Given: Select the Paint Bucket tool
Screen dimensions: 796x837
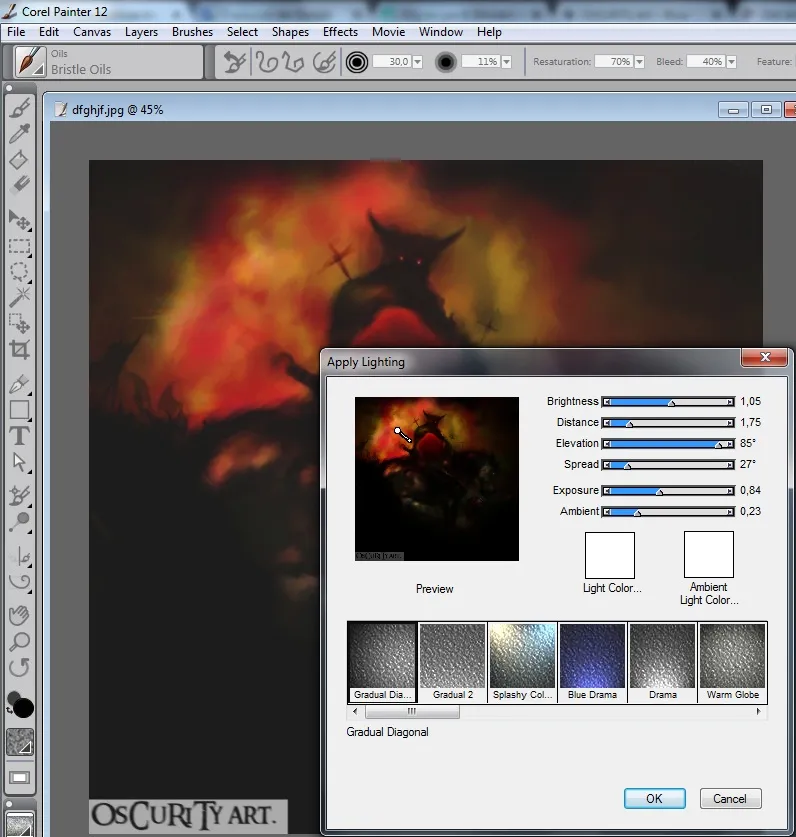Looking at the screenshot, I should click(19, 160).
